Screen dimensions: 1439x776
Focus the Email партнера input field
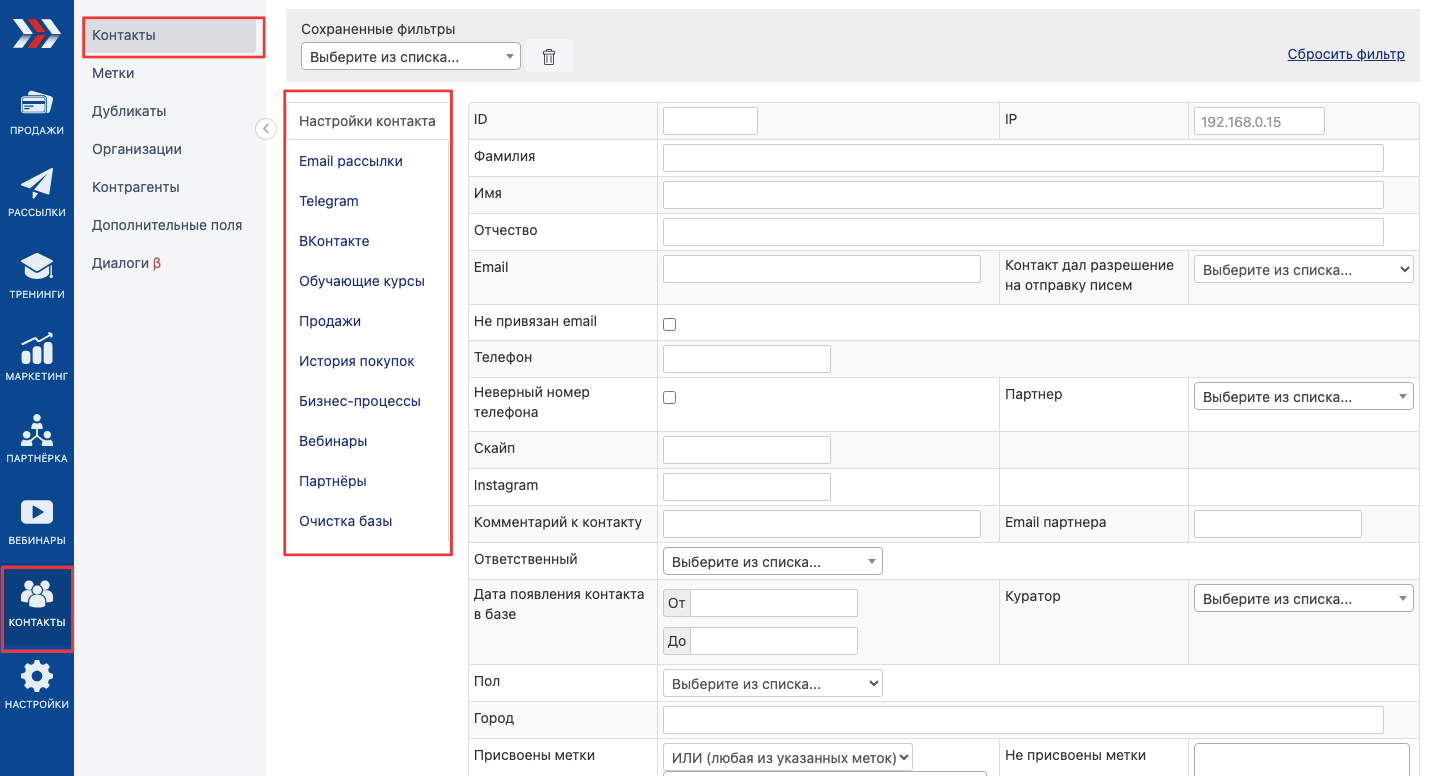click(x=1278, y=524)
